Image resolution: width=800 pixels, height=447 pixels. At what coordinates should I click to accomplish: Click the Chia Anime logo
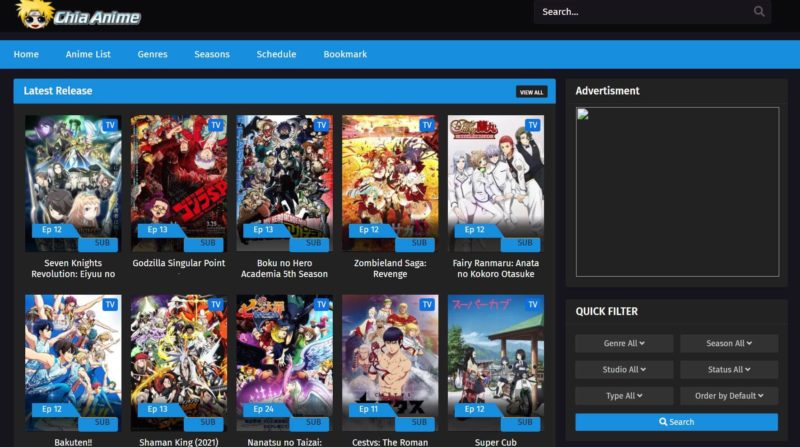click(x=78, y=15)
